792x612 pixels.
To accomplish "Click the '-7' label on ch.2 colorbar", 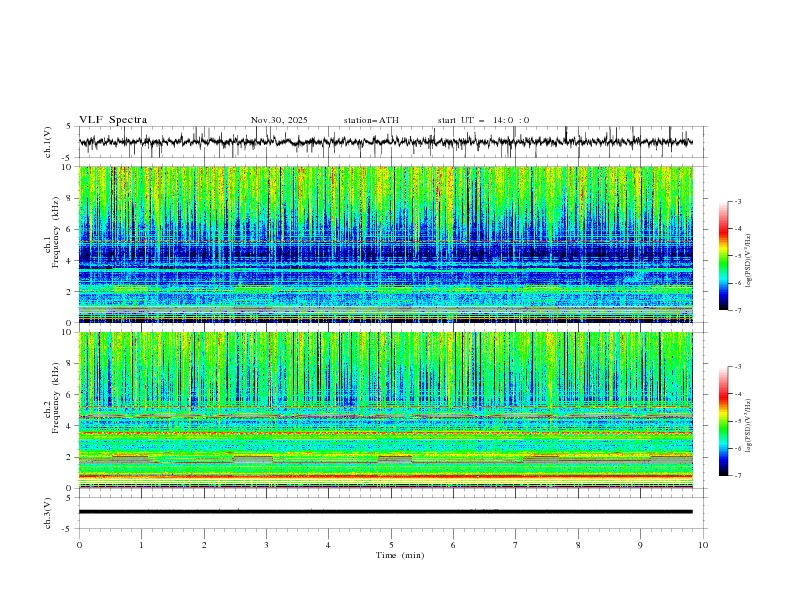I will pos(738,475).
